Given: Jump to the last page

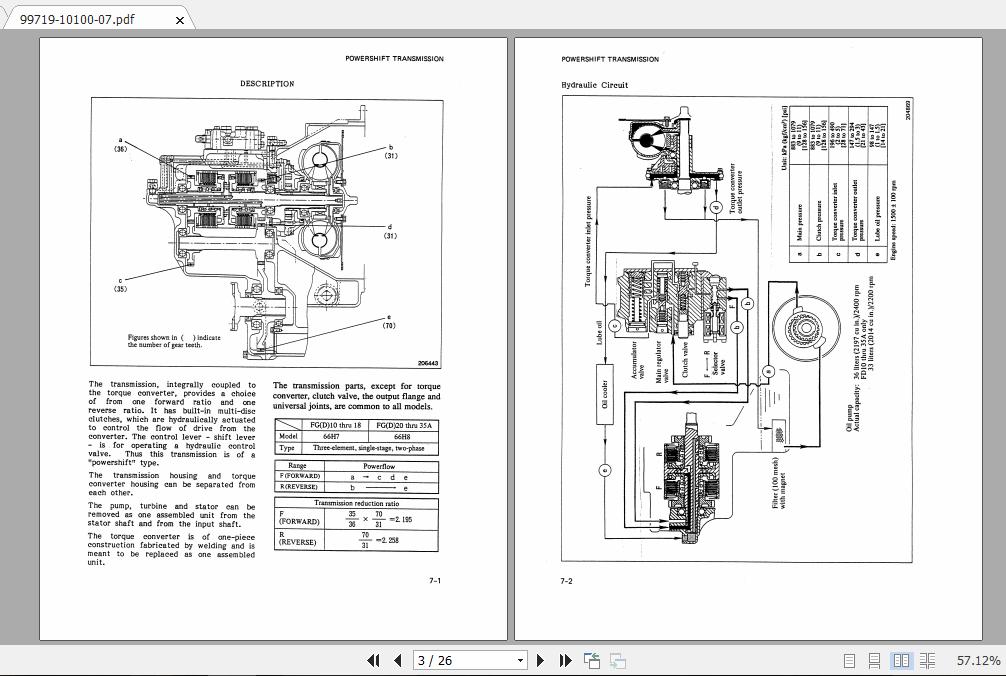Looking at the screenshot, I should coord(565,660).
